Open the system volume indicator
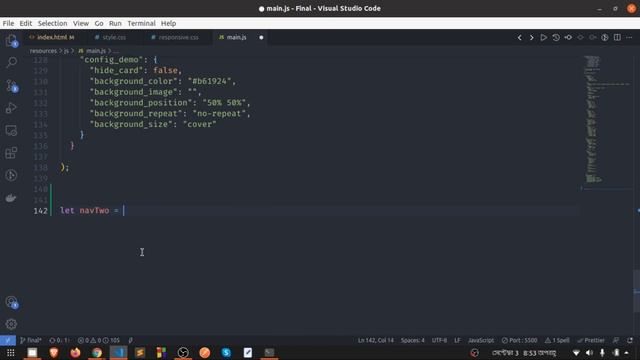640x360 pixels. pos(589,353)
